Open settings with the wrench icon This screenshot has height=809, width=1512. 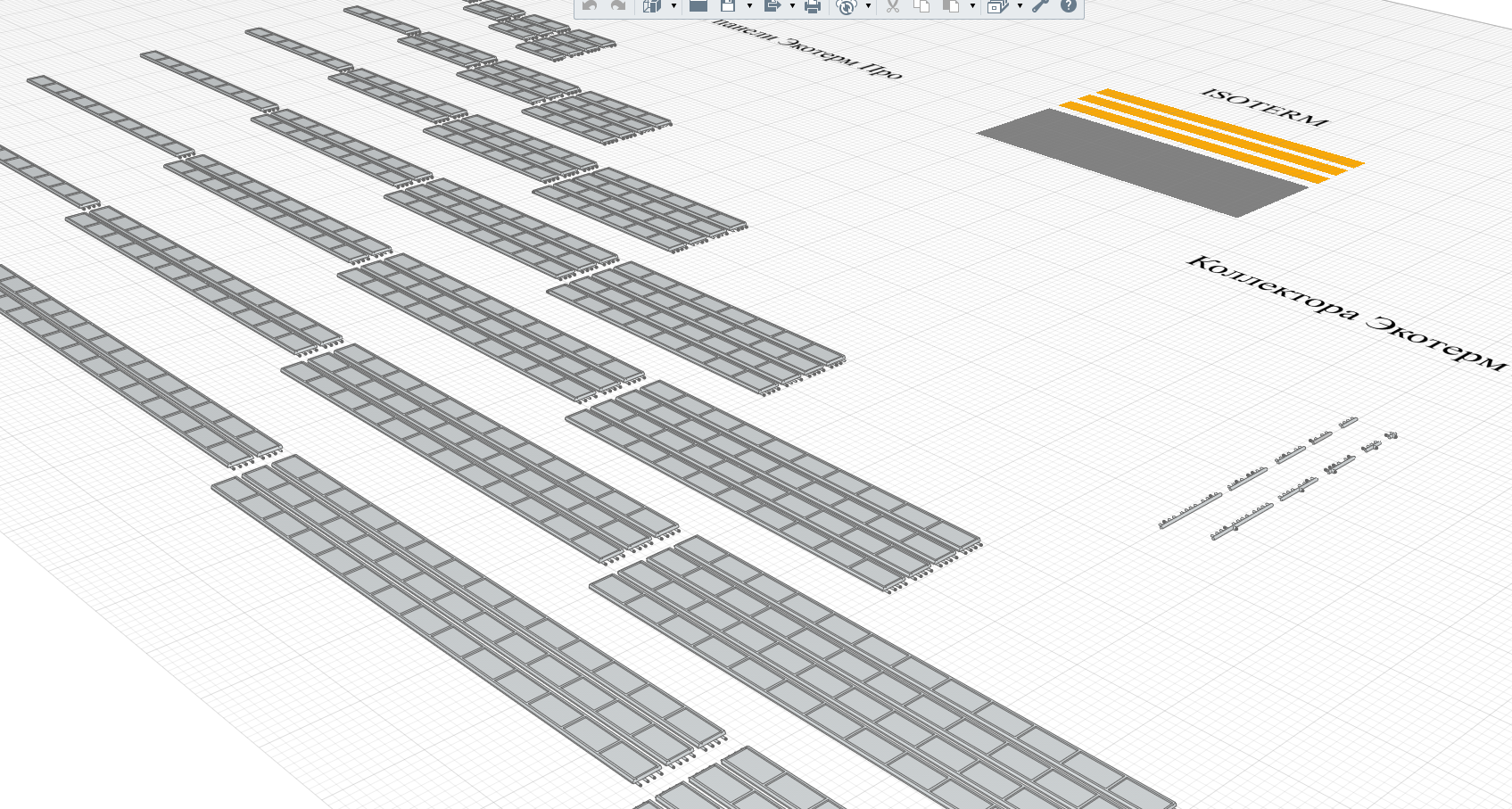pos(1040,6)
